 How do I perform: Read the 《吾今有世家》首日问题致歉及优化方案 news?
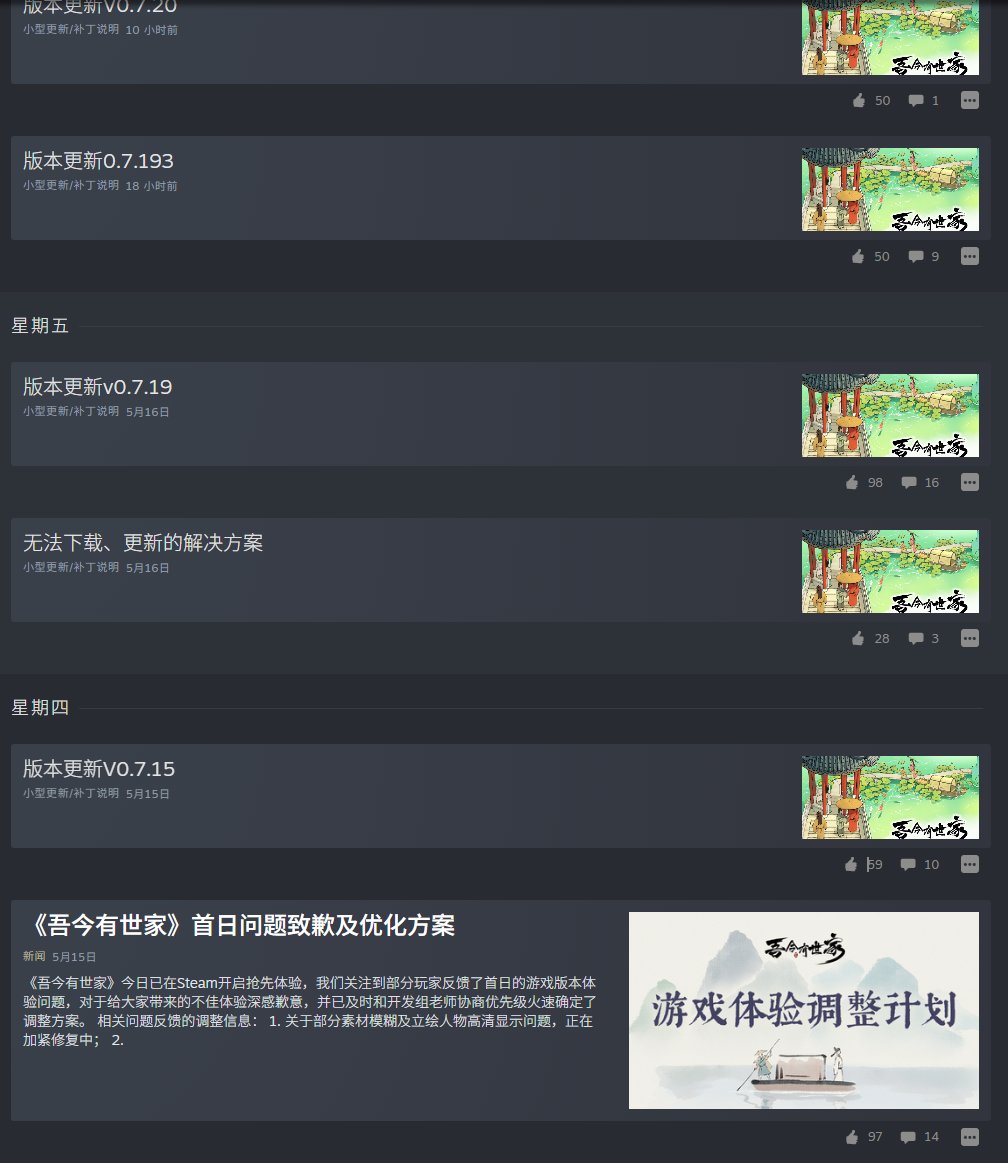click(240, 926)
